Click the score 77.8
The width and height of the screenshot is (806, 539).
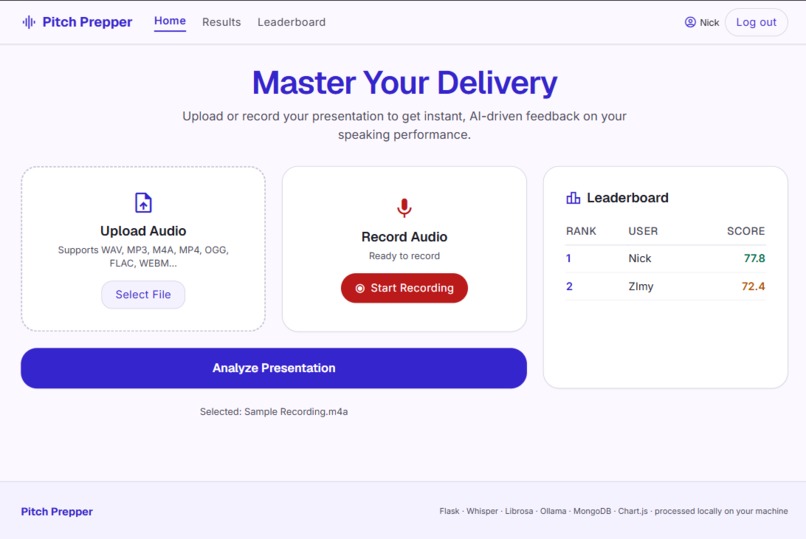[755, 258]
